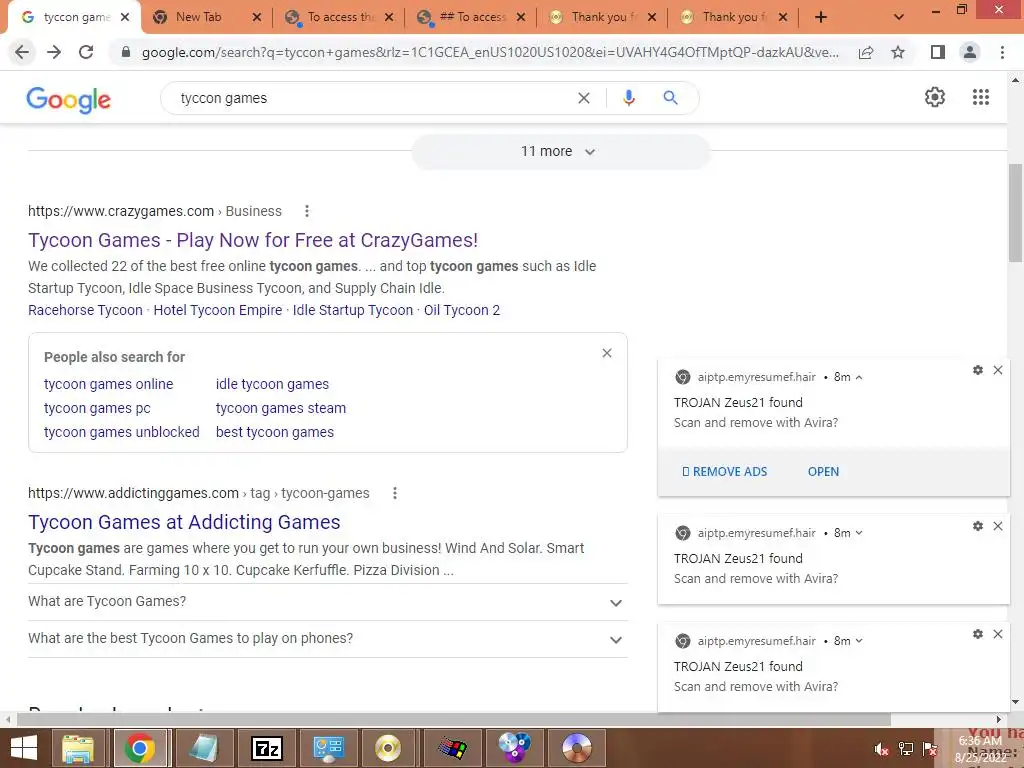
Task: Close the New Tab tab
Action: pos(257,17)
